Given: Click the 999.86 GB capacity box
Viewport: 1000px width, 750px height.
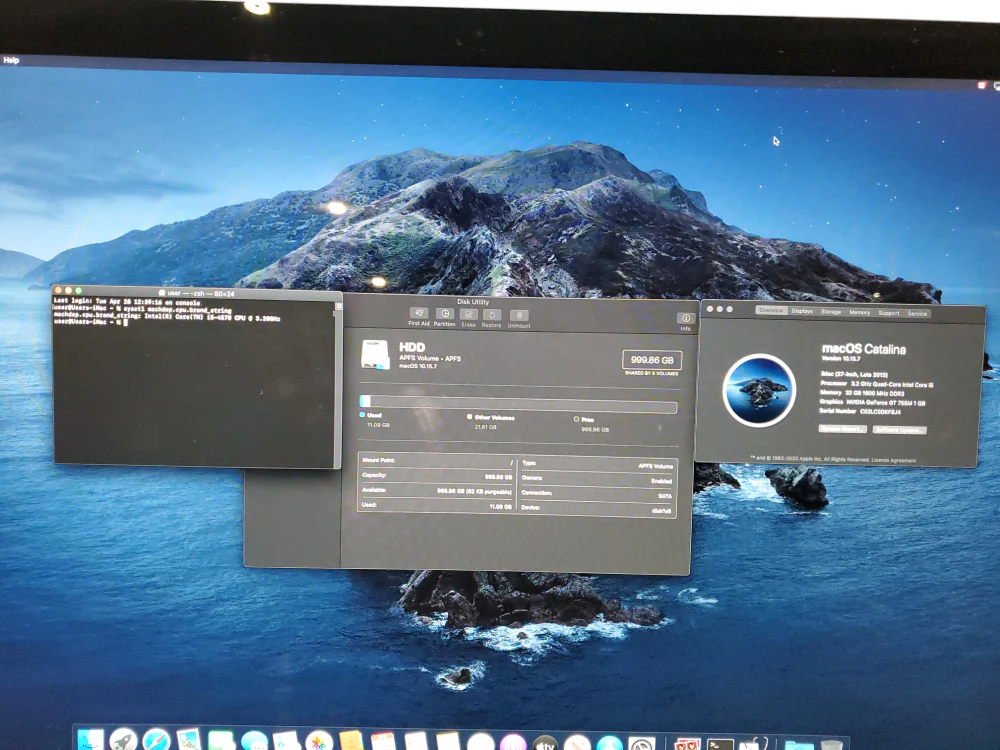Looking at the screenshot, I should click(x=652, y=360).
